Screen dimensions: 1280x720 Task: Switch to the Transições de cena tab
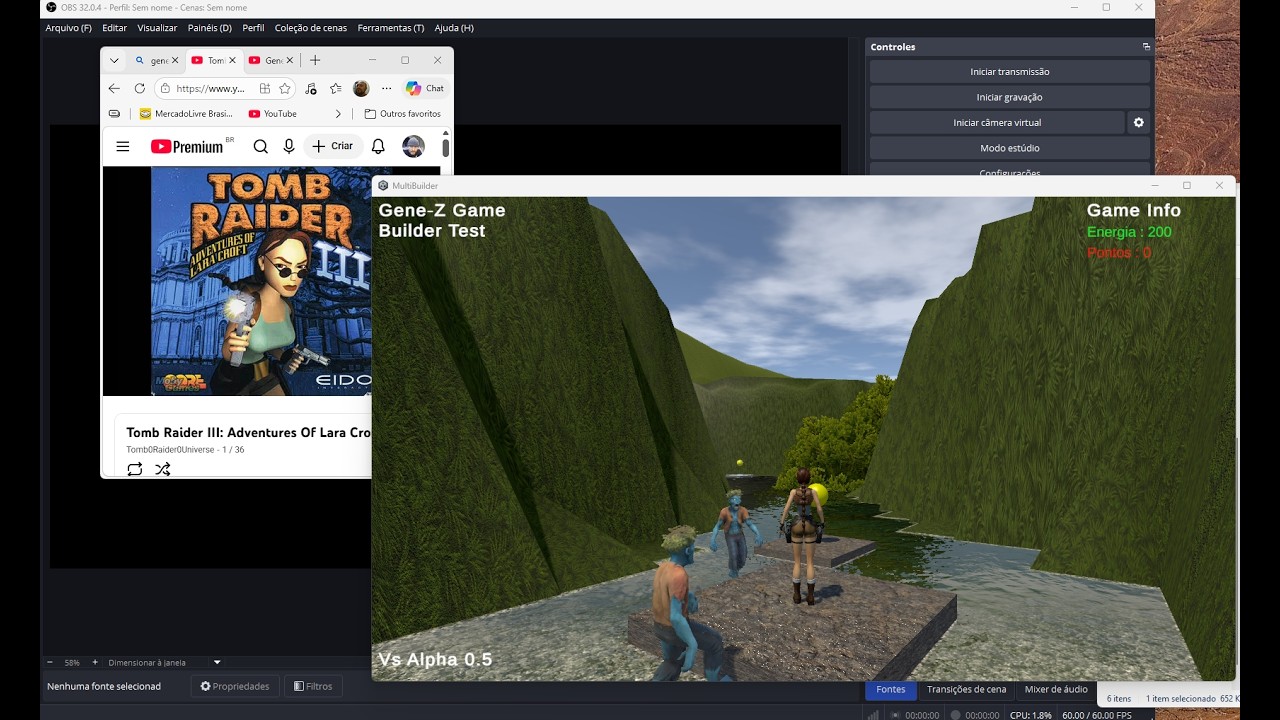click(966, 689)
